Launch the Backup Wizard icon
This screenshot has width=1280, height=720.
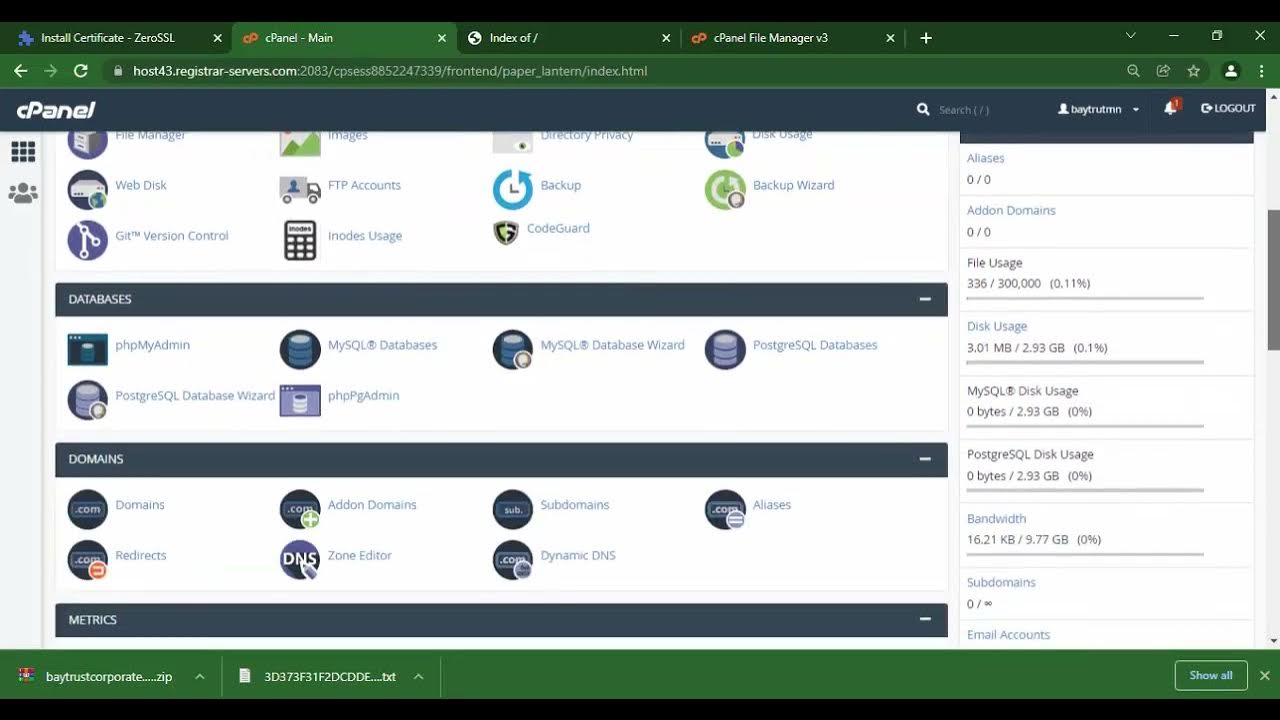[725, 189]
